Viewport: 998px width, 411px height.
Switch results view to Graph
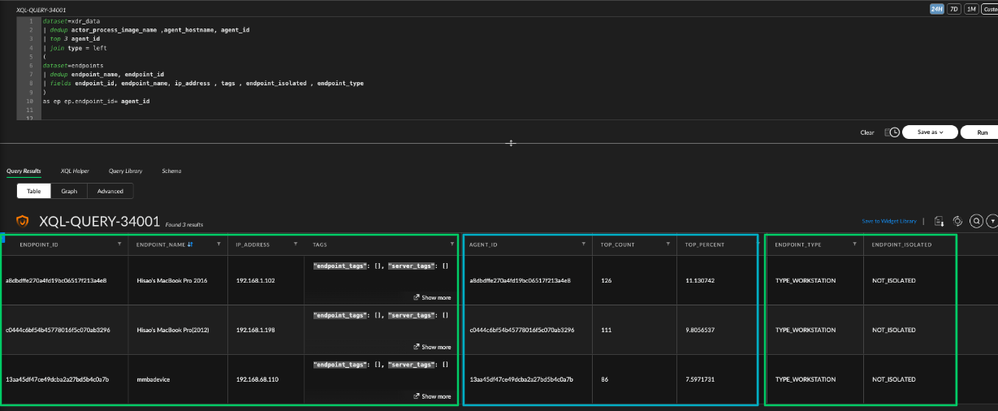point(69,191)
